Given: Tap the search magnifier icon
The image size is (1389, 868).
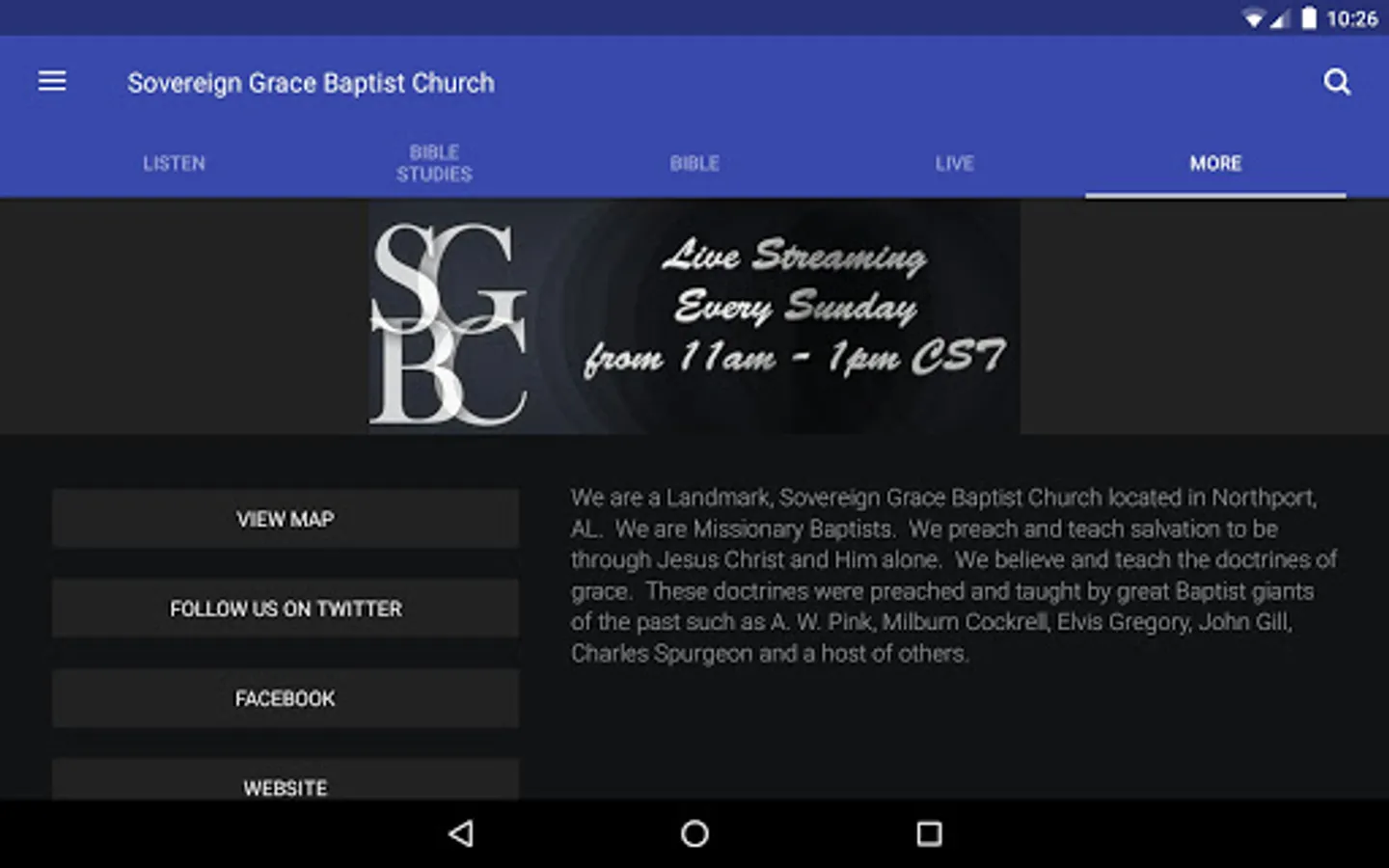Looking at the screenshot, I should pos(1337,82).
